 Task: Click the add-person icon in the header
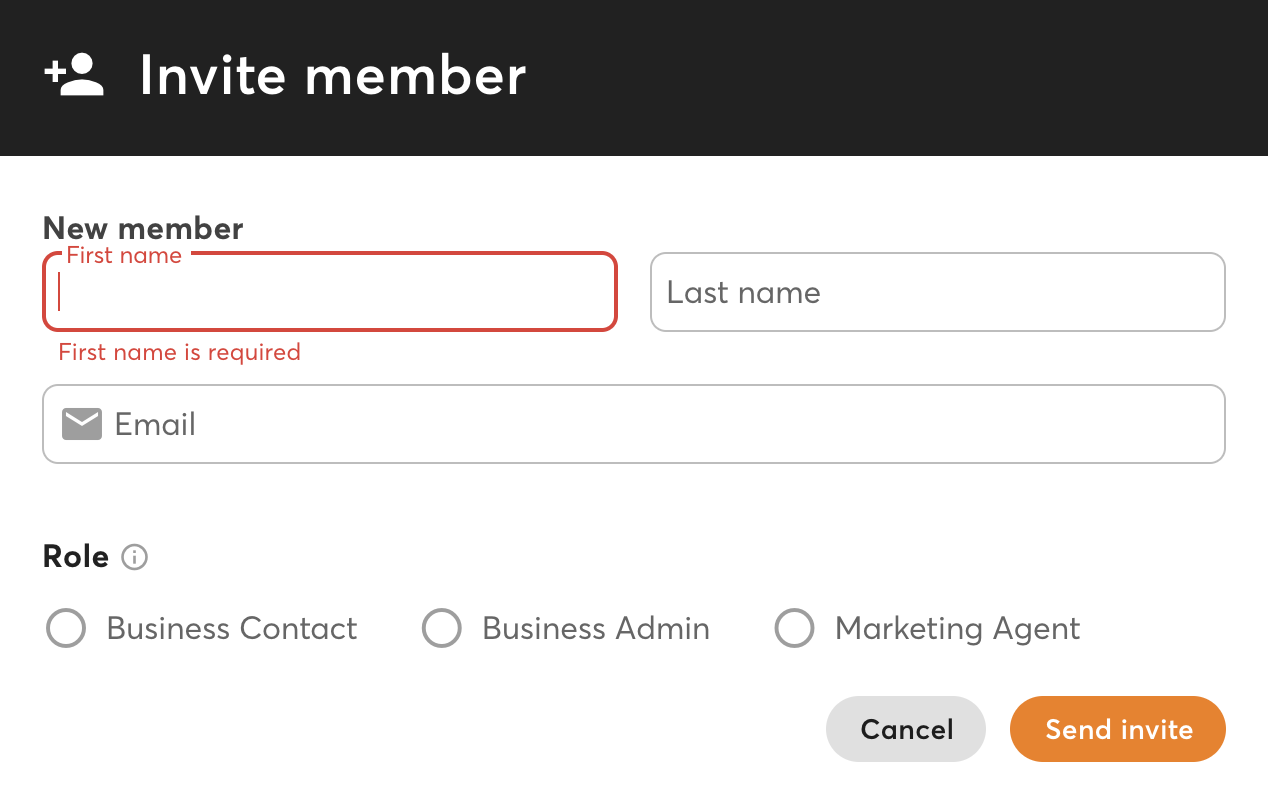pos(75,76)
